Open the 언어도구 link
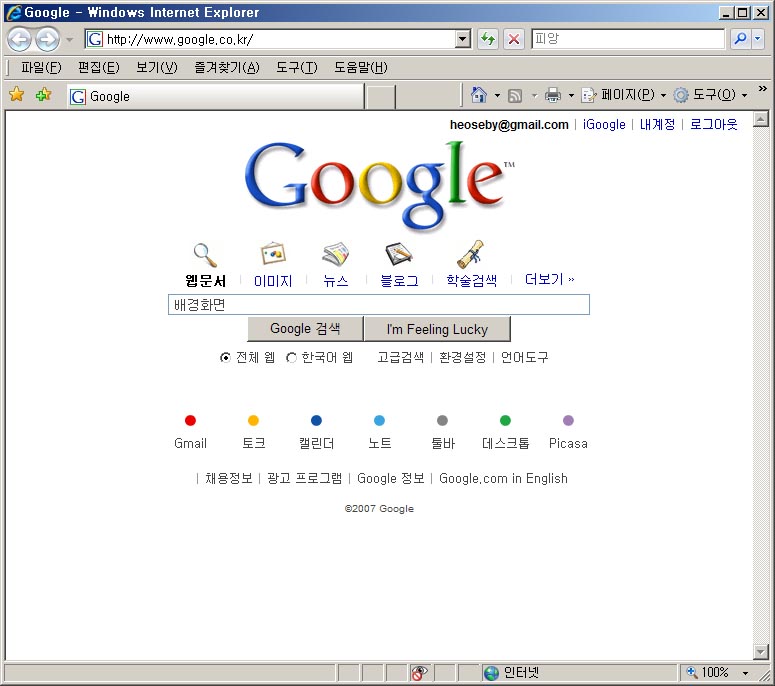775x686 pixels. pos(524,357)
